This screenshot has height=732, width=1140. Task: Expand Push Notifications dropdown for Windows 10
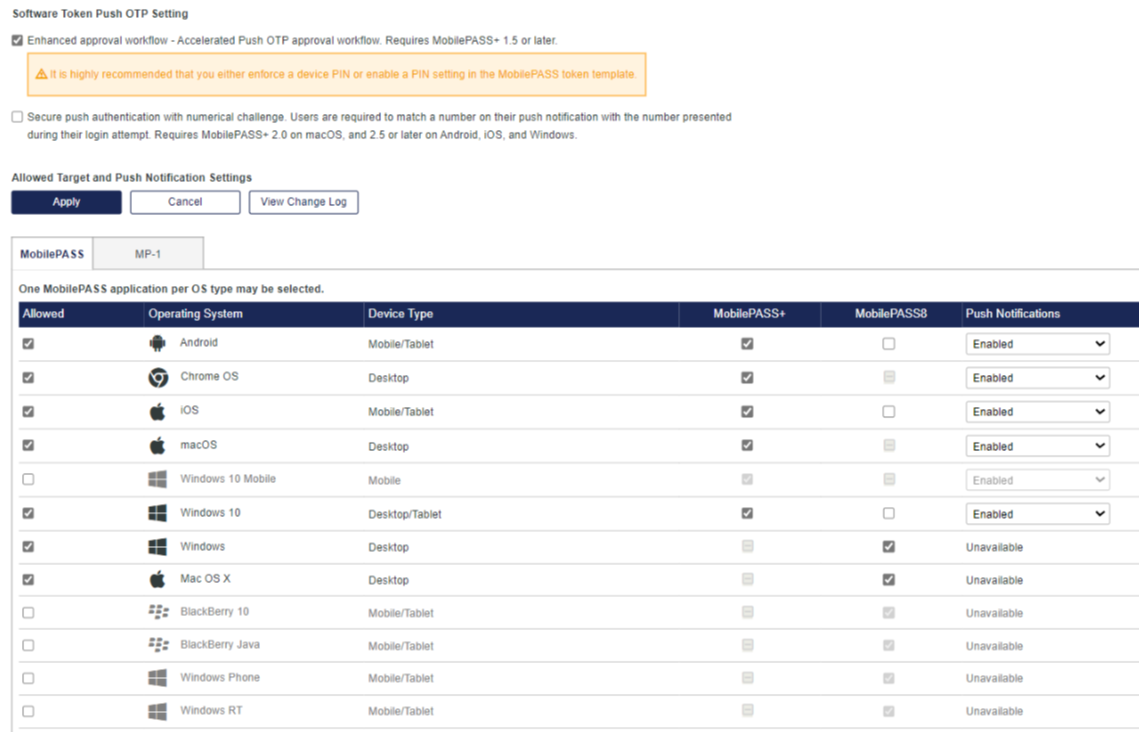pos(1037,514)
